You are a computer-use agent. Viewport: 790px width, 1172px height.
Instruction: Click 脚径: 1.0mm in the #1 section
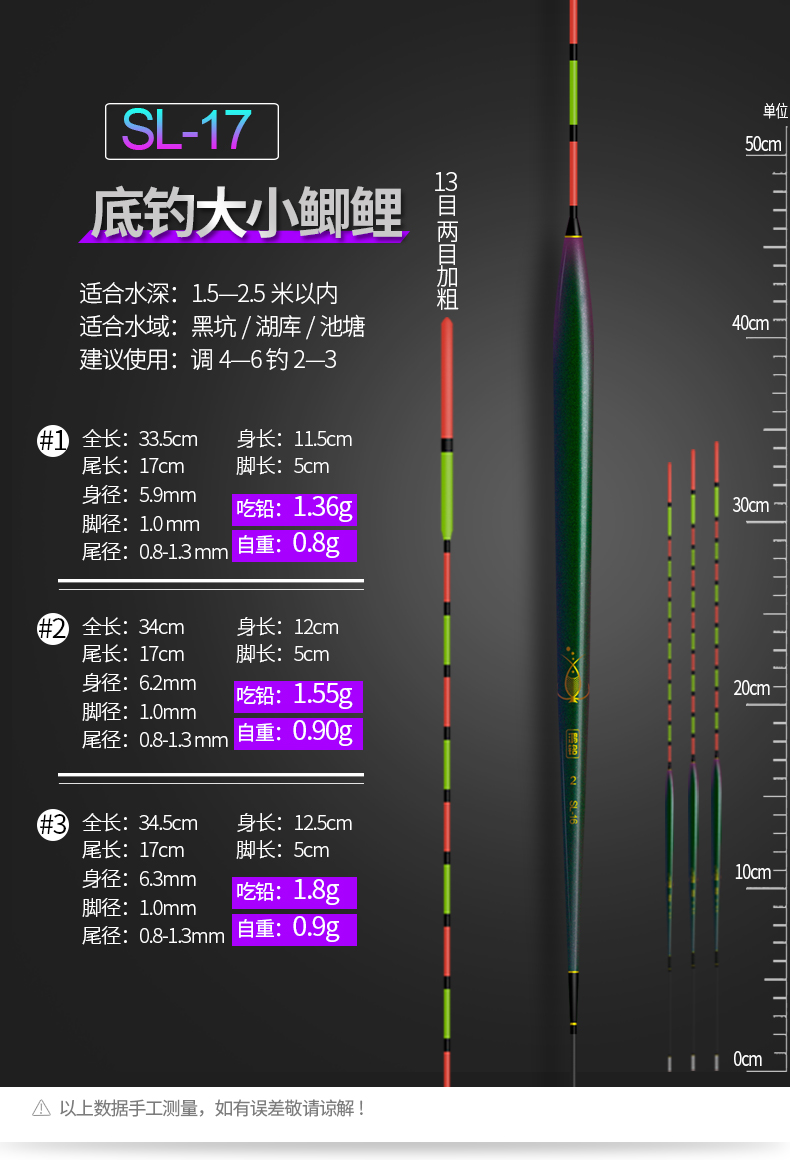[141, 524]
